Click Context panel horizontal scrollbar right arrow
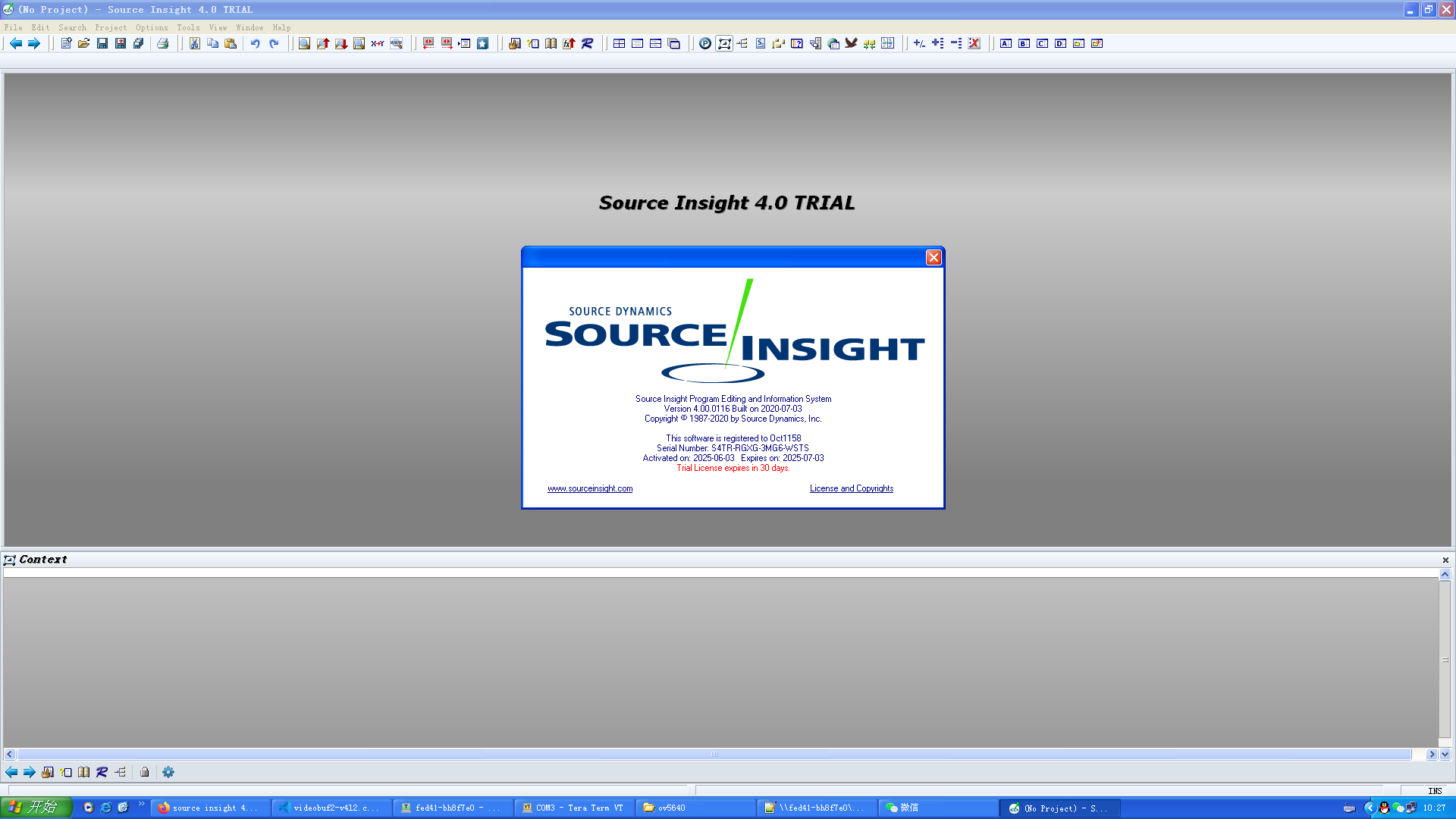Screen dimensions: 1456x819 click(1432, 755)
